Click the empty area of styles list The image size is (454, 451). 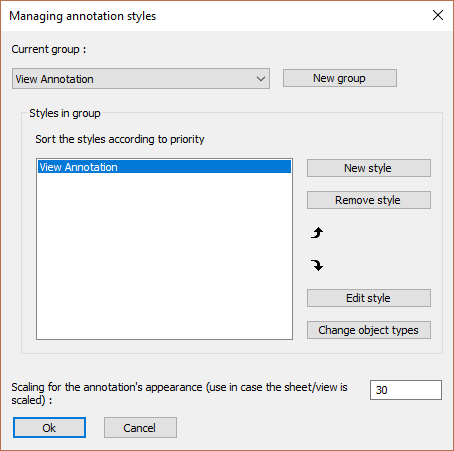(164, 256)
